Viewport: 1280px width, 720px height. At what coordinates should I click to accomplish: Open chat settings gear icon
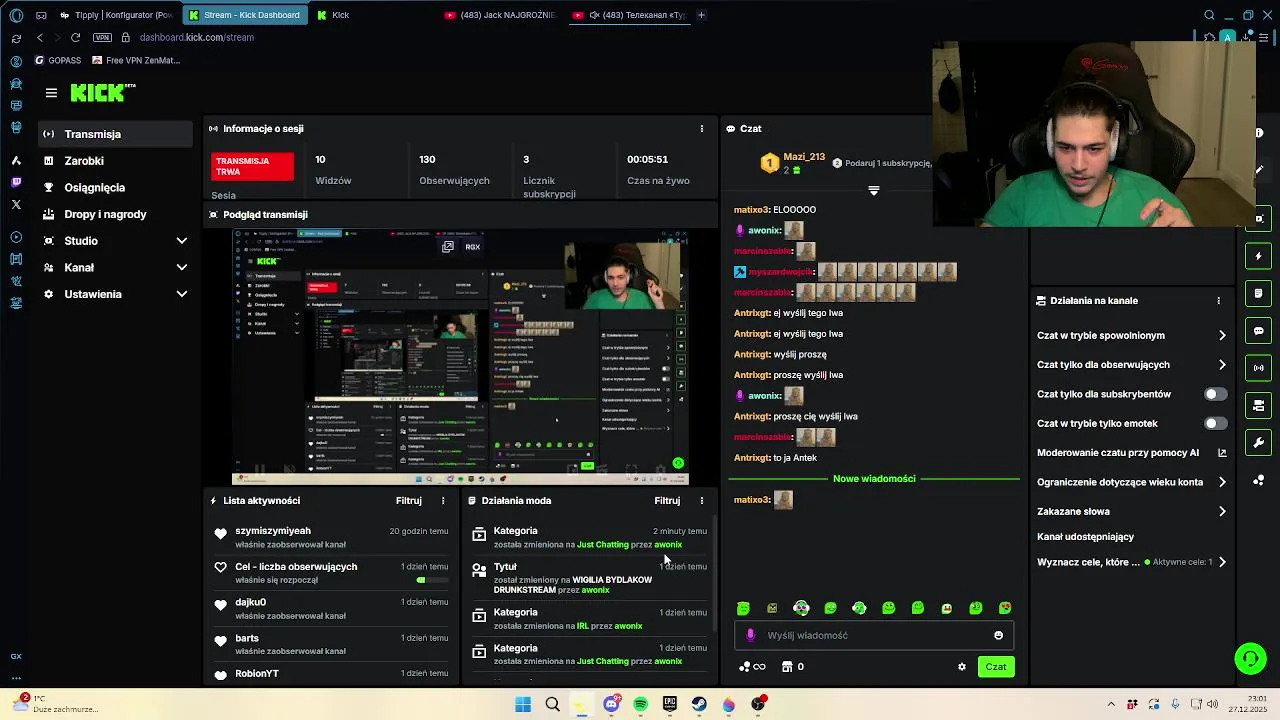[962, 667]
